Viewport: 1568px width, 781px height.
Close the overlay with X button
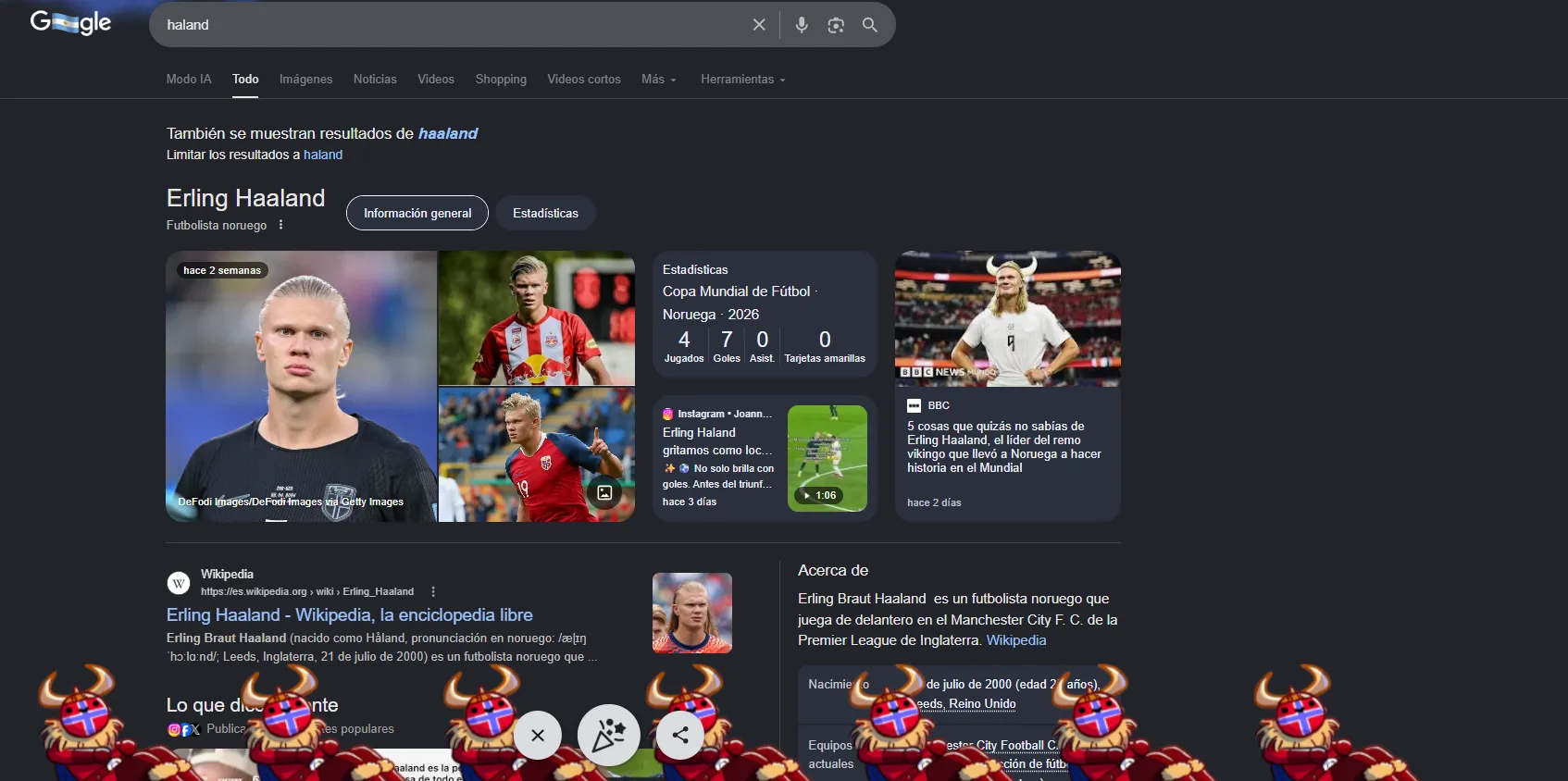coord(538,736)
